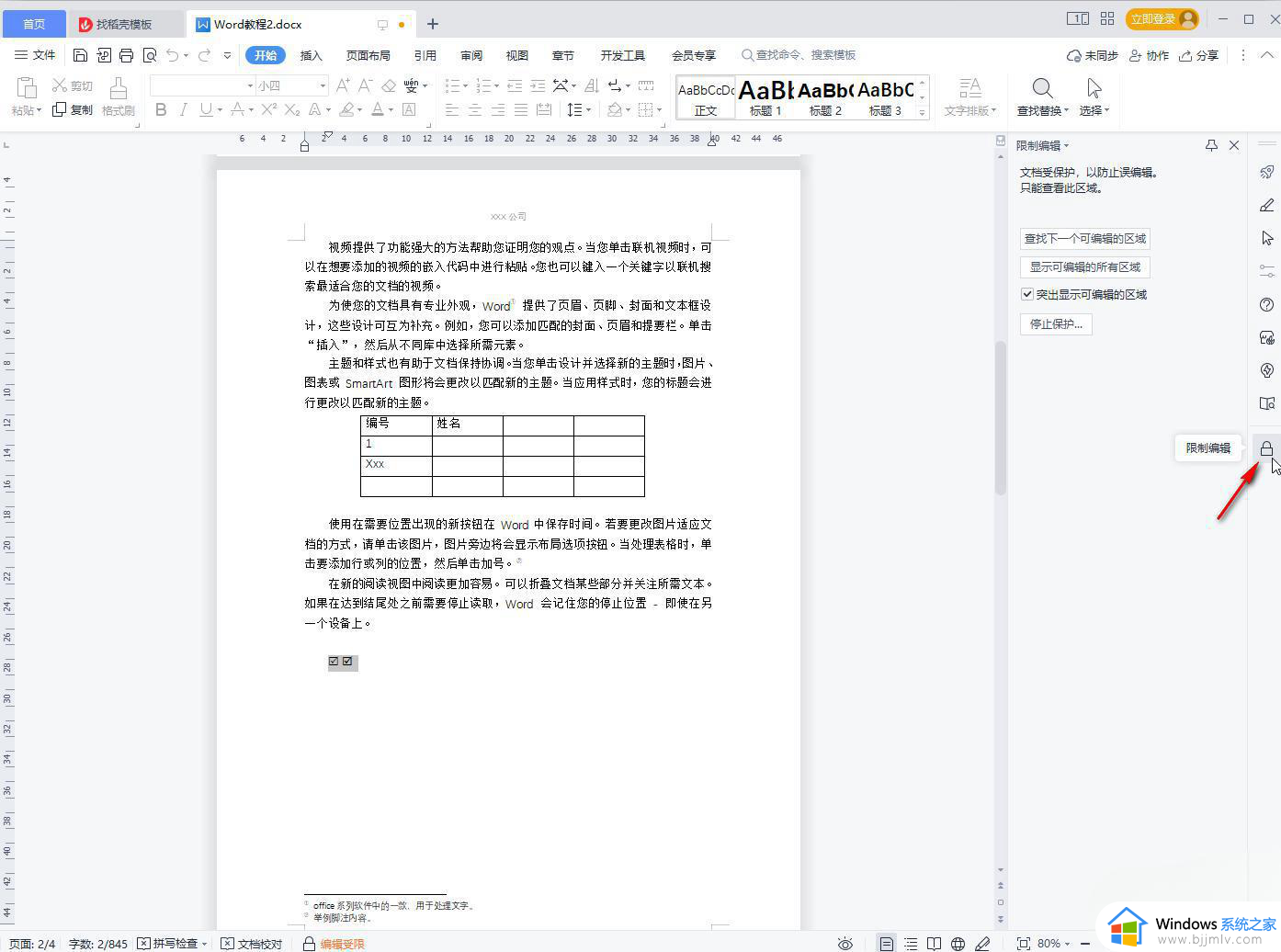Click the selection arrow sidebar icon

[x=1266, y=238]
